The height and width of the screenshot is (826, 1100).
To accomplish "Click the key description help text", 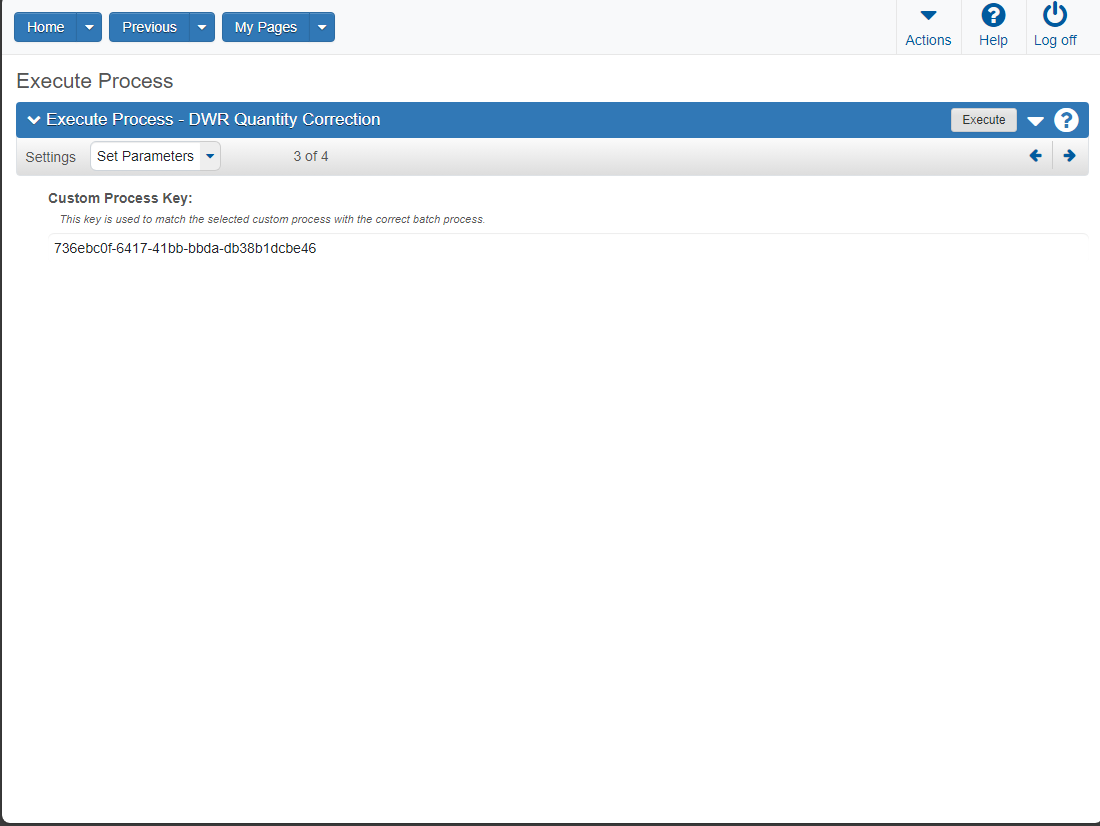I will [272, 219].
